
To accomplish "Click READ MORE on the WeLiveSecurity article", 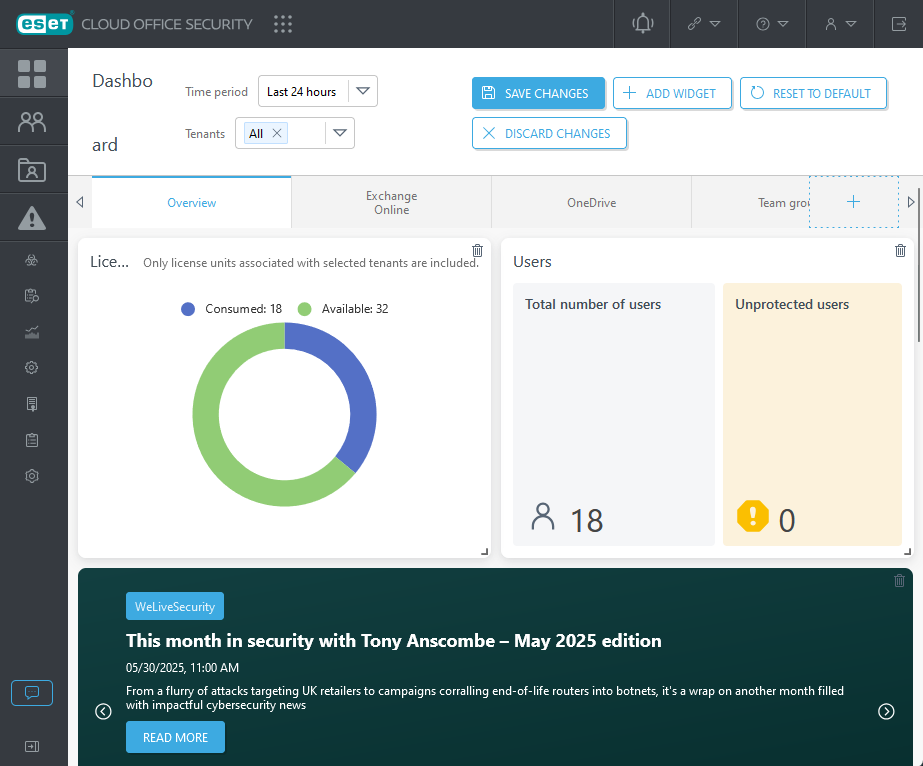I will (x=175, y=737).
